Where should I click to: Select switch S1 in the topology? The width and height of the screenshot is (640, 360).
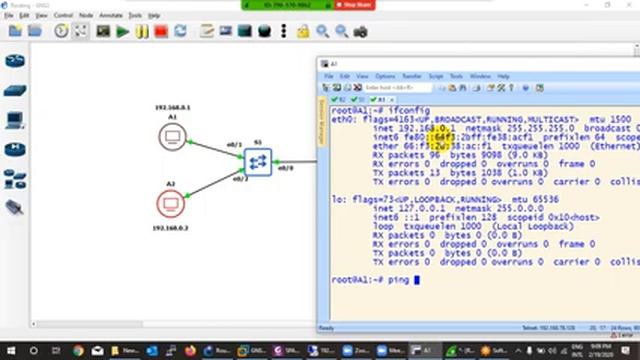coord(258,162)
